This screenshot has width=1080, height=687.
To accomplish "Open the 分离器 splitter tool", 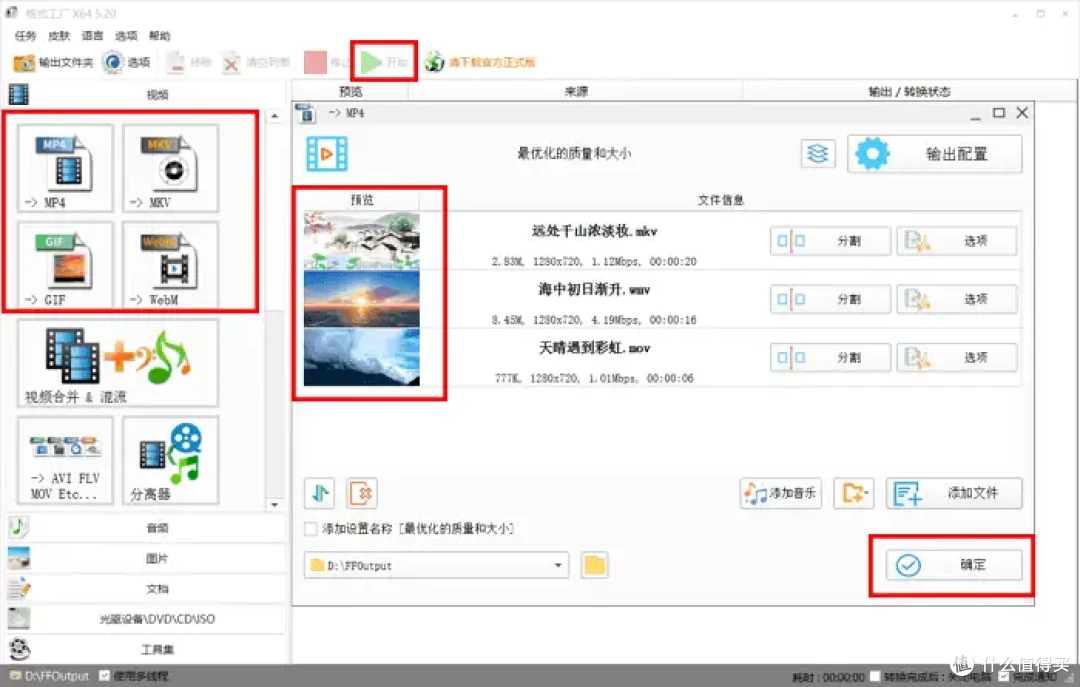I will 170,460.
